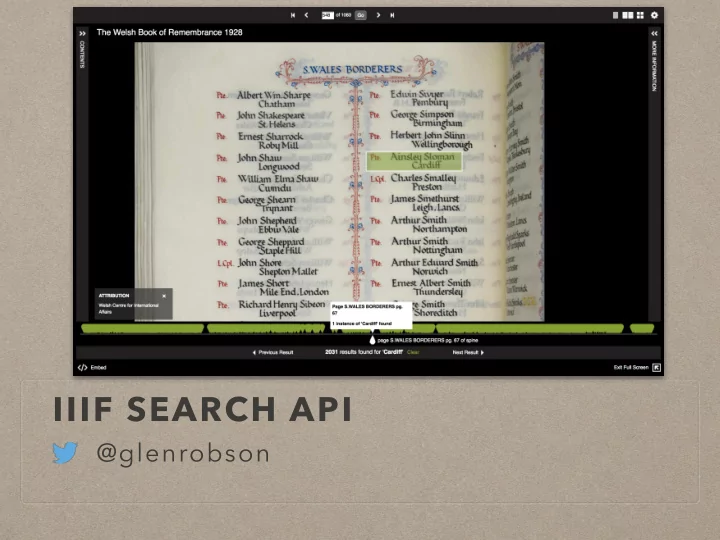Click the page number input field

pos(327,15)
